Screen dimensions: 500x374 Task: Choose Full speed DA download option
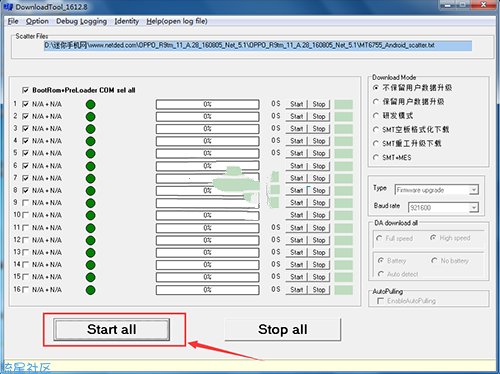coord(379,238)
